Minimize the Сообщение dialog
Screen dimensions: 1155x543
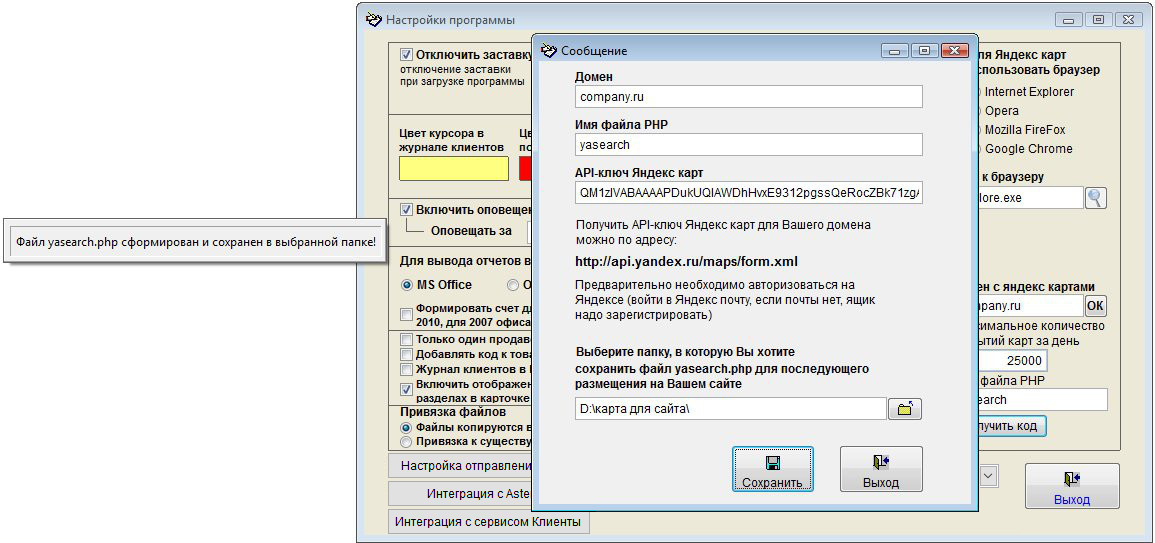click(x=896, y=50)
